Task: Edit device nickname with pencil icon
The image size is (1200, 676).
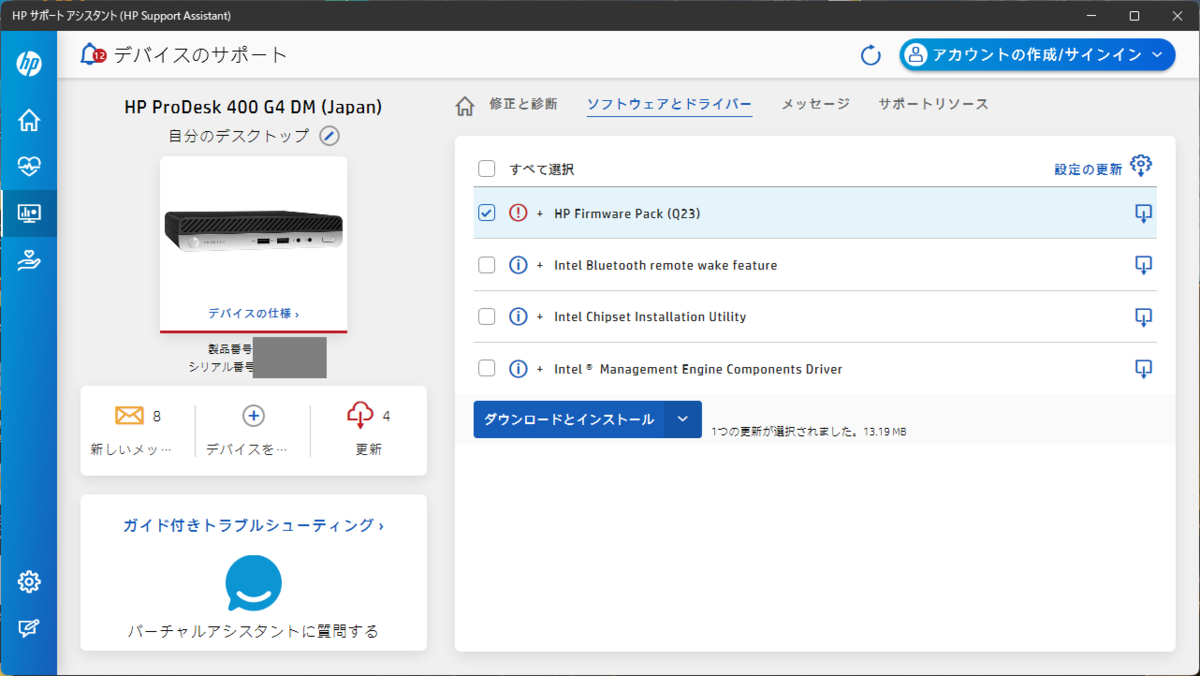Action: pos(330,136)
